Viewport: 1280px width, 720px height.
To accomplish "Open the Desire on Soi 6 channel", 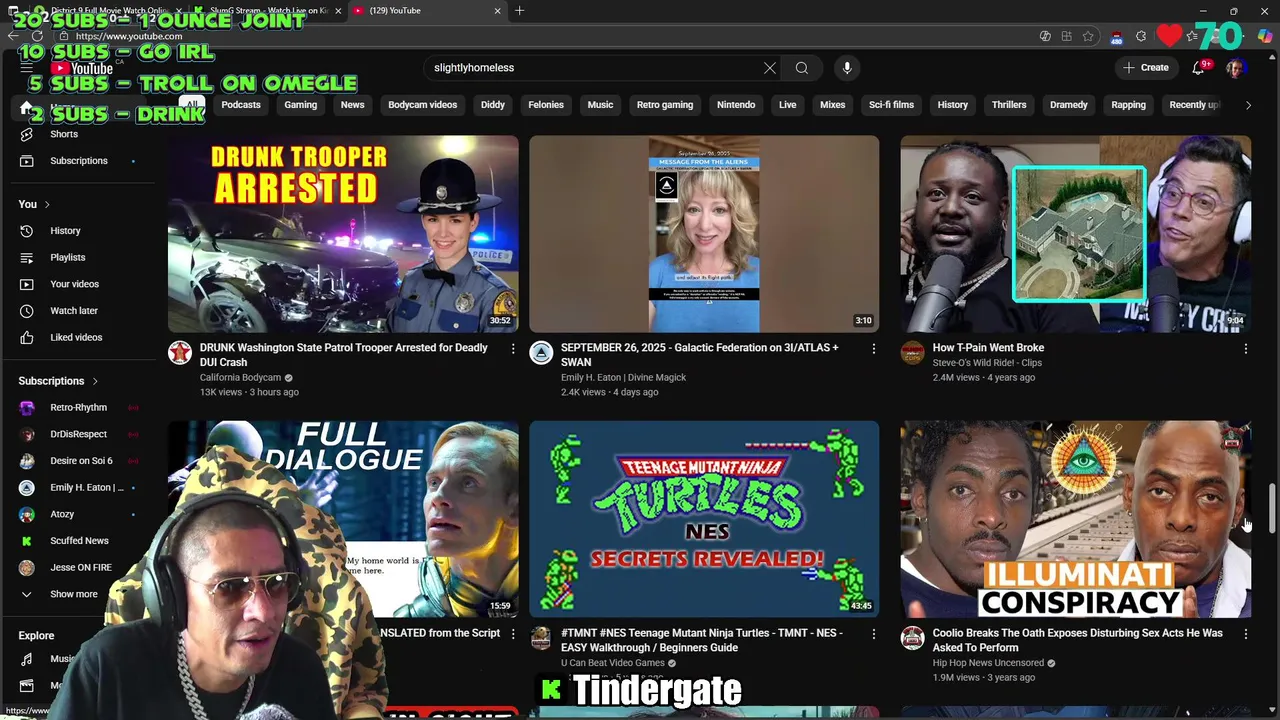I will 81,461.
